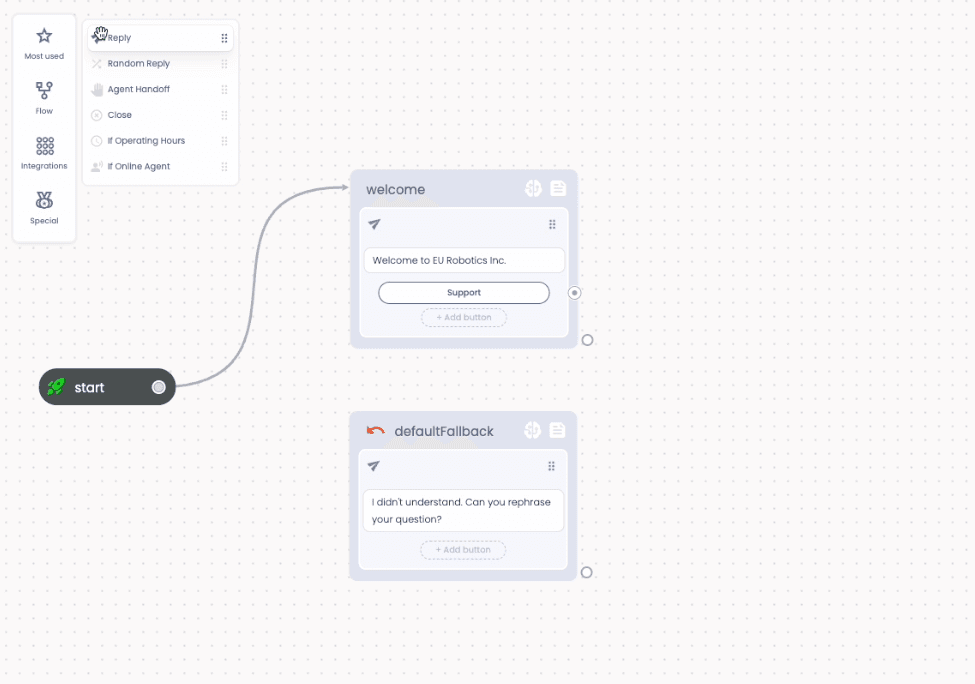Grab the Close item drag handle
This screenshot has height=684, width=975.
tap(224, 115)
